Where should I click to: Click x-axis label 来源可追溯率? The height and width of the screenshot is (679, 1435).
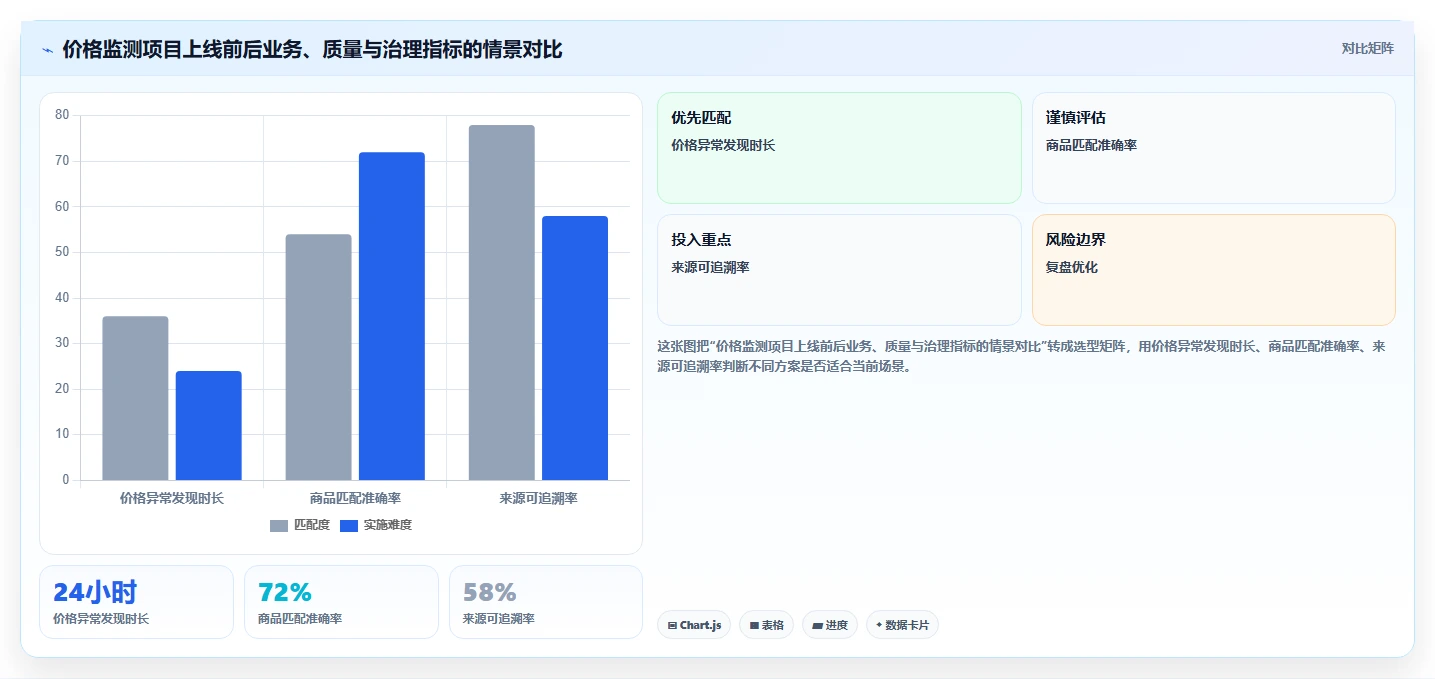point(538,497)
